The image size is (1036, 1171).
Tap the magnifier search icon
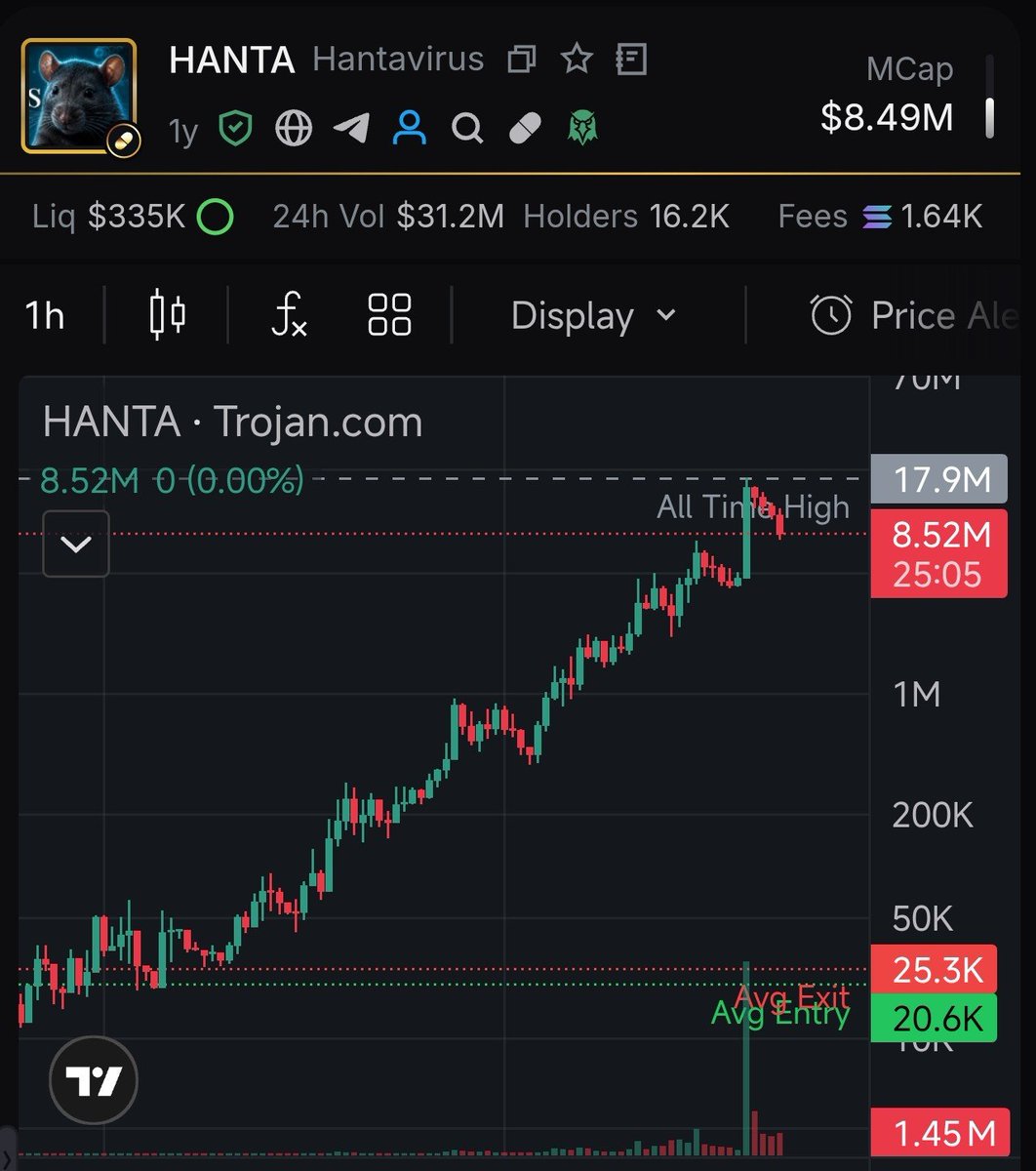point(467,128)
